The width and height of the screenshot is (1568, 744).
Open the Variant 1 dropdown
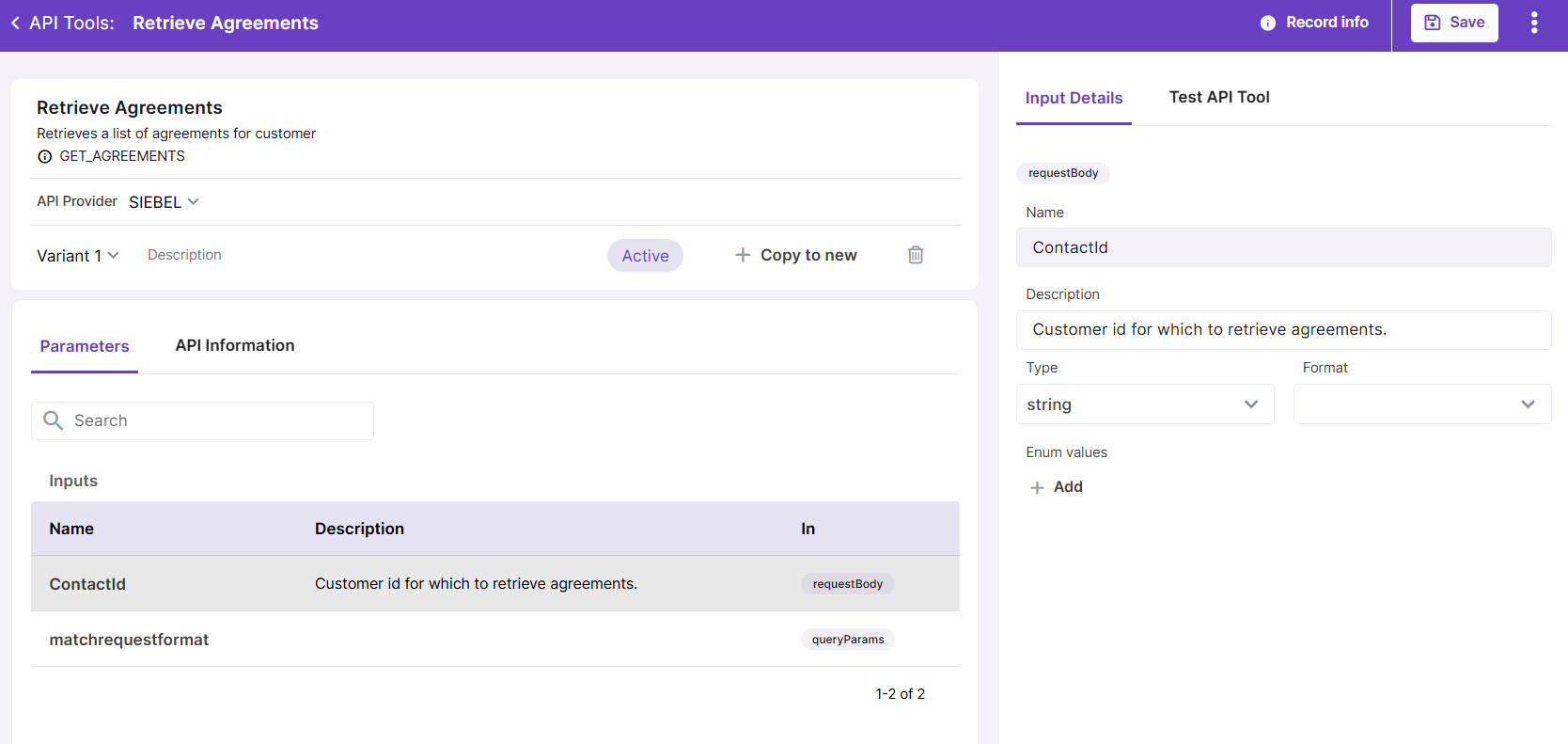[x=78, y=256]
